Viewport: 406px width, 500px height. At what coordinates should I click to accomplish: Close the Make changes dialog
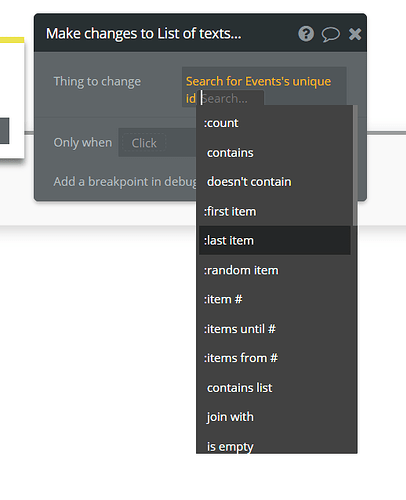coord(355,34)
